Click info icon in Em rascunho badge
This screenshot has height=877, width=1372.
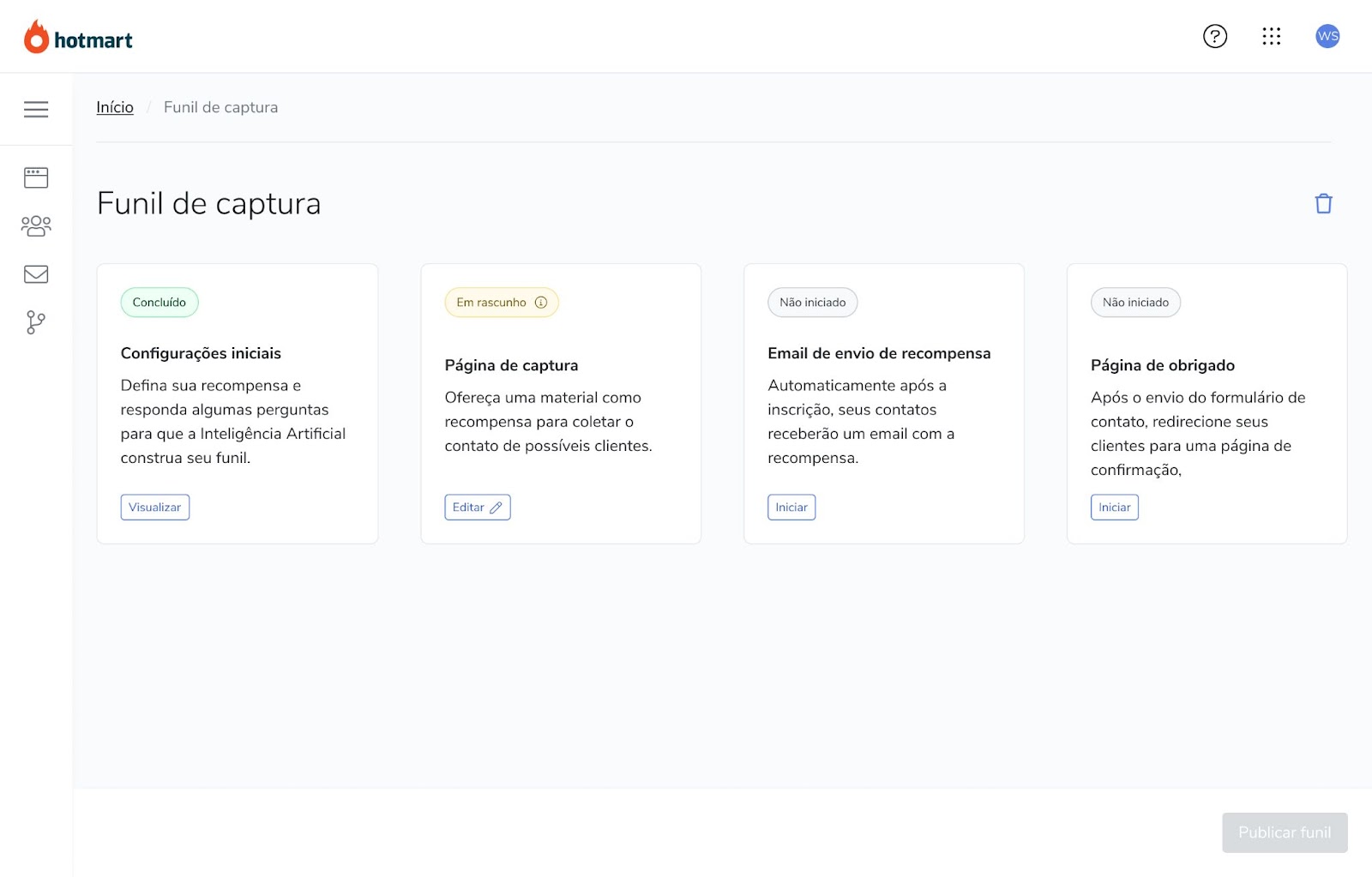tap(541, 303)
